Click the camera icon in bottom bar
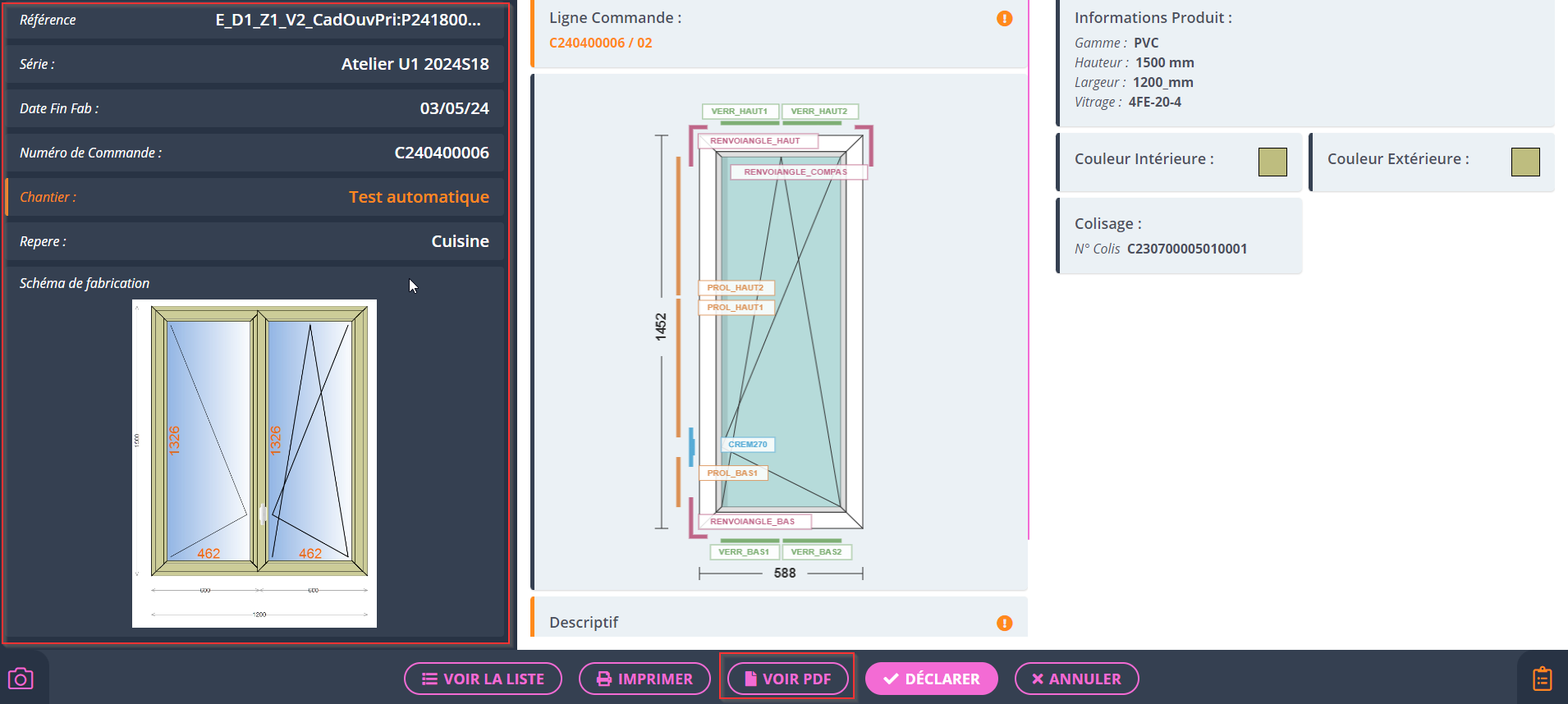The width and height of the screenshot is (1568, 704). 21,679
